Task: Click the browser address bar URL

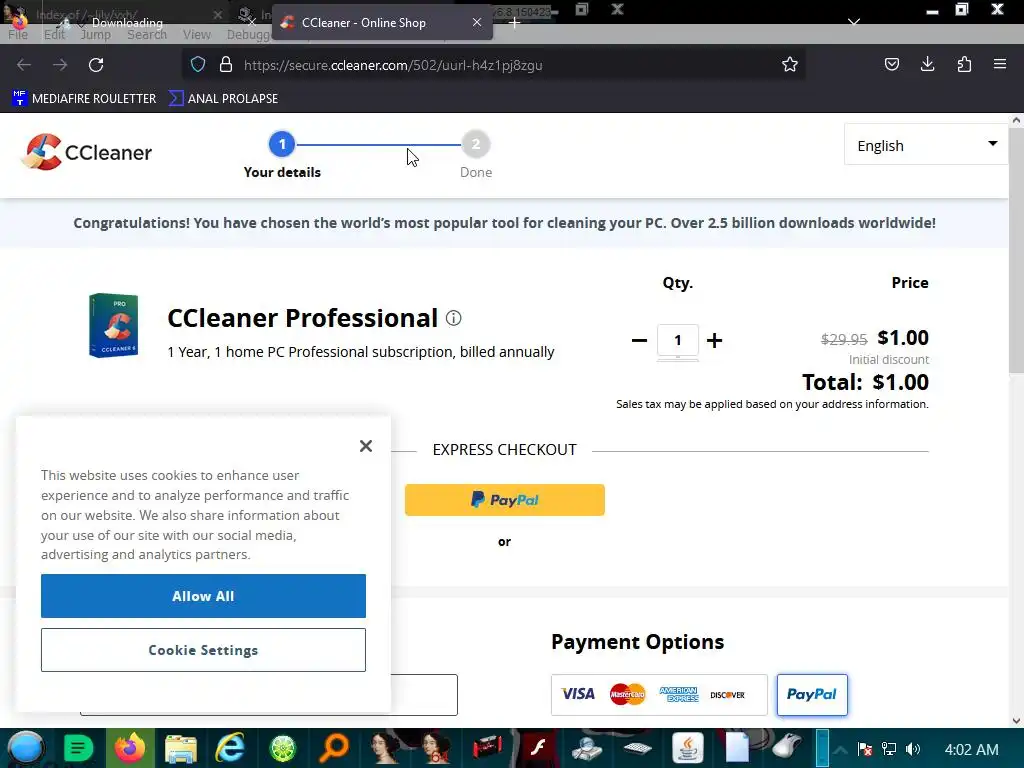Action: 393,65
